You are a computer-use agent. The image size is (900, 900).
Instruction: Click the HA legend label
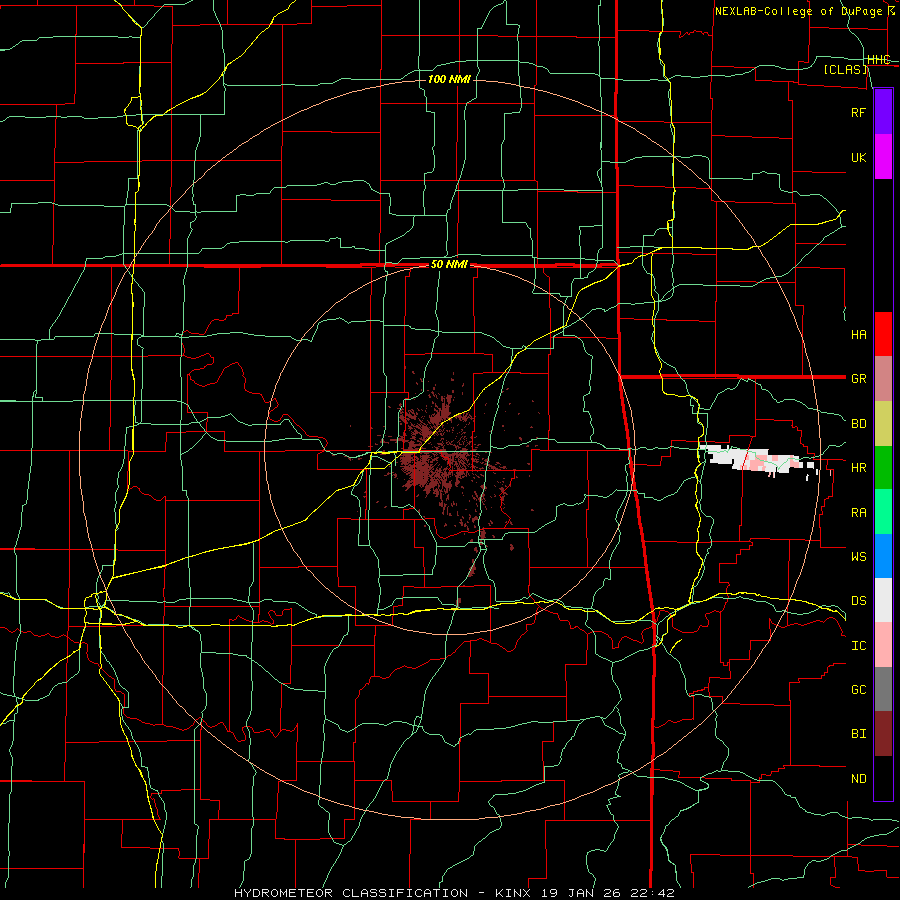click(x=858, y=335)
